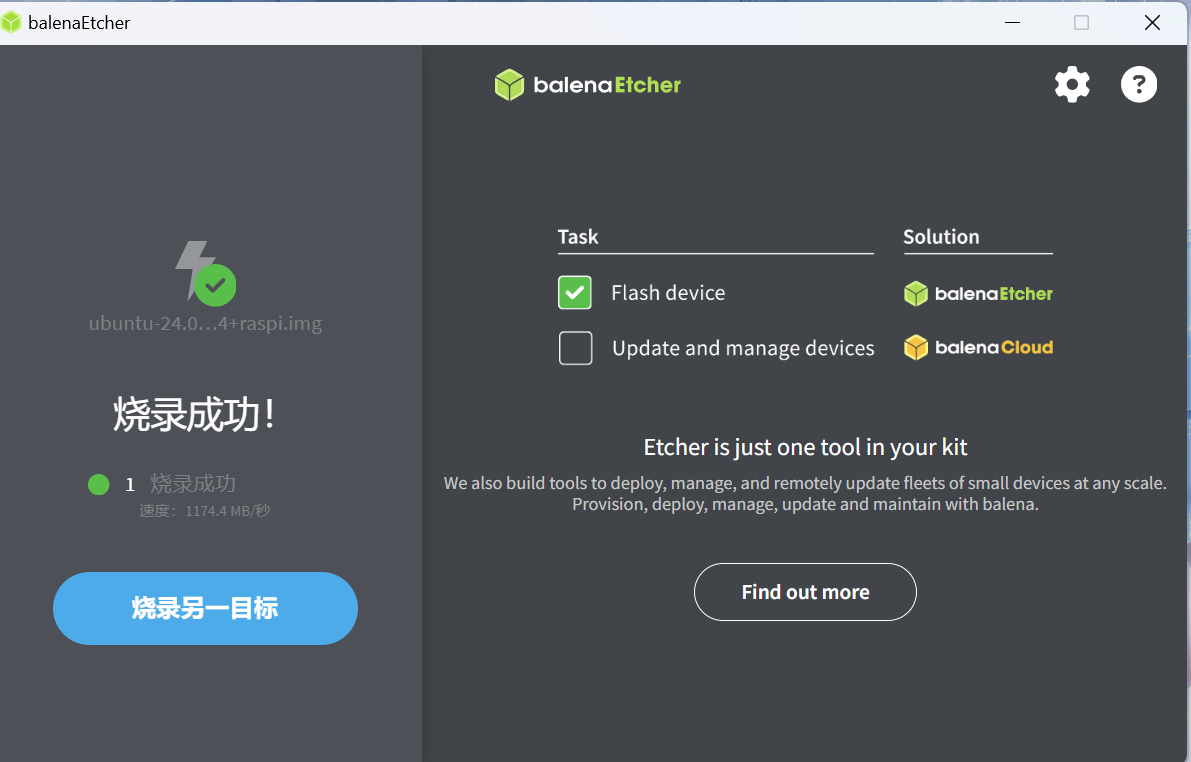The image size is (1191, 762).
Task: Click the gray 烧录成功 result text next to count 1
Action: [x=193, y=484]
